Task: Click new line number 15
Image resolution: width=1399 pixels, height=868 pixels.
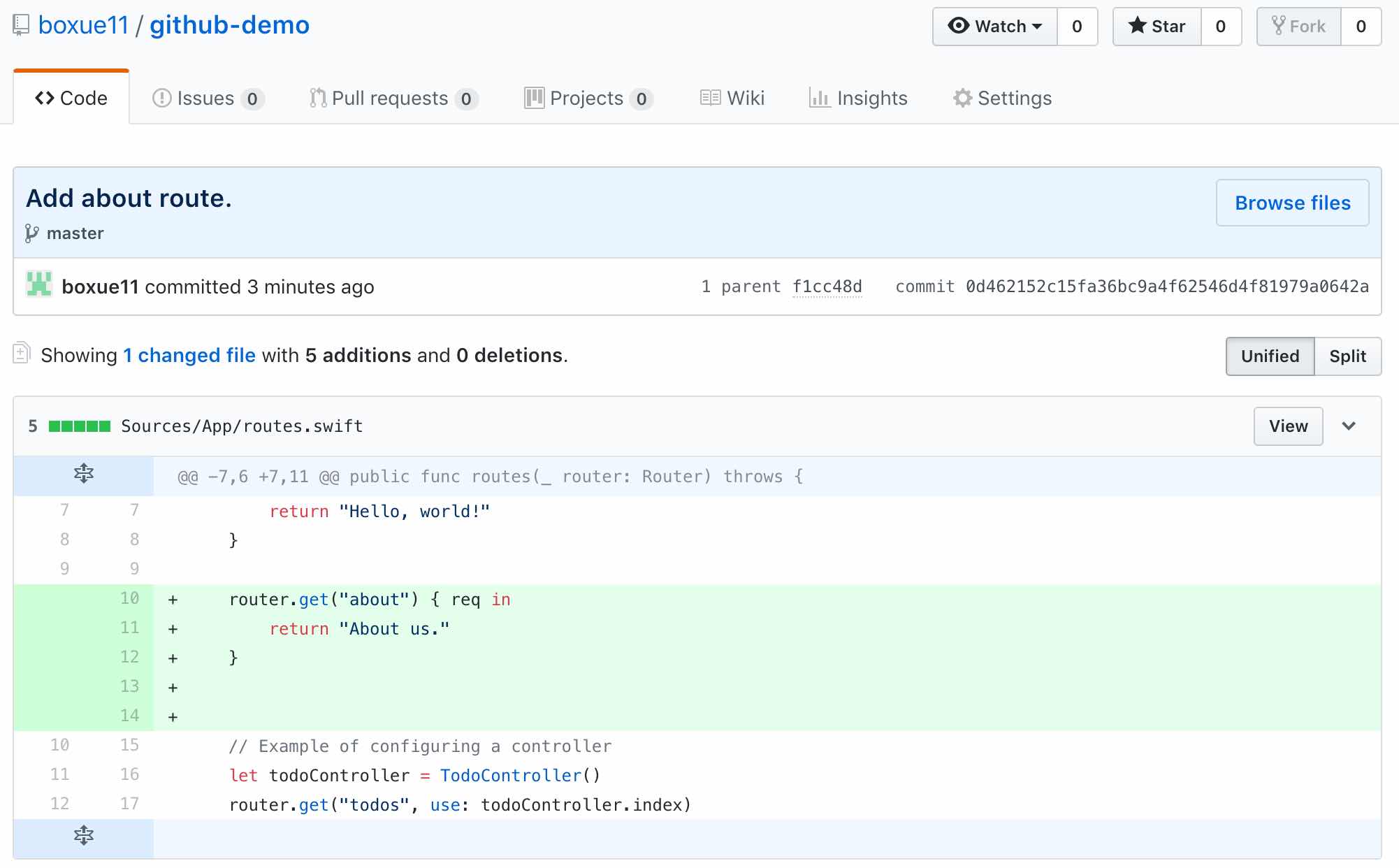Action: click(x=129, y=745)
